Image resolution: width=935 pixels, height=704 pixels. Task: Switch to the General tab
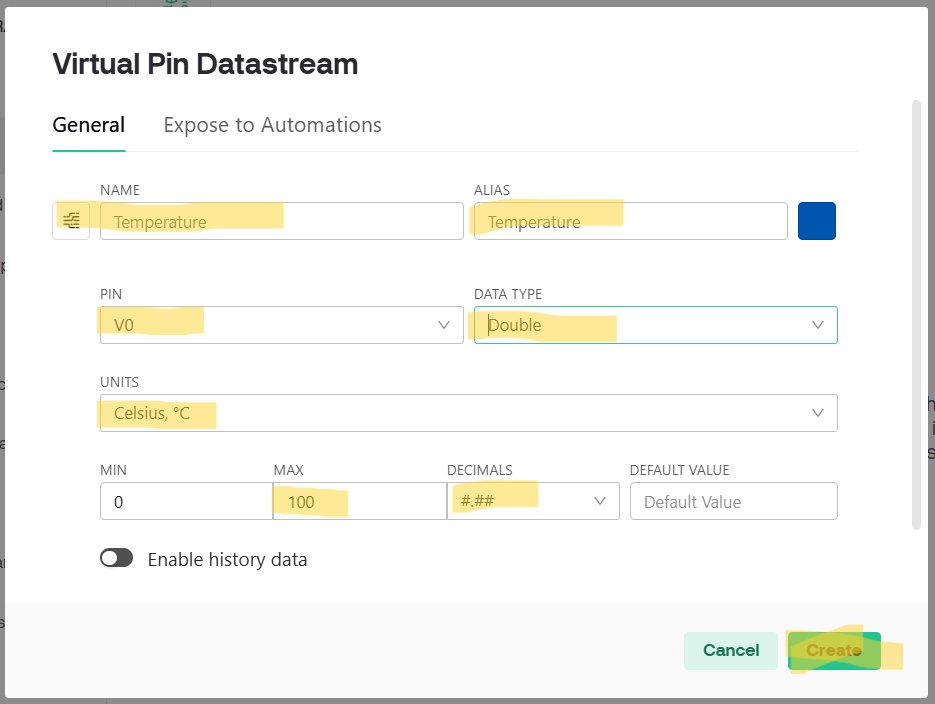[88, 125]
